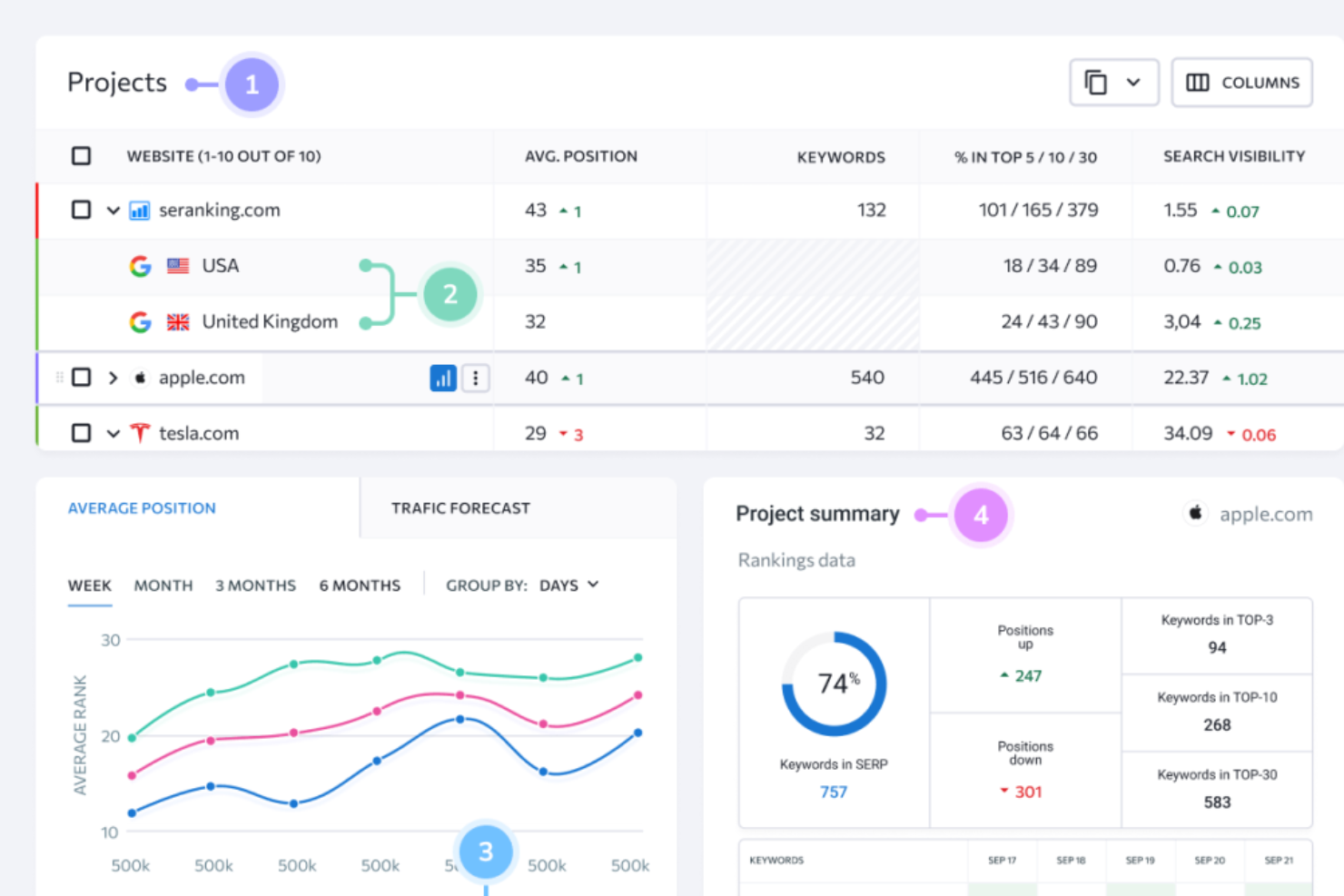Image resolution: width=1344 pixels, height=896 pixels.
Task: Click the United Kingdom visibility 3,04
Action: (x=1182, y=322)
